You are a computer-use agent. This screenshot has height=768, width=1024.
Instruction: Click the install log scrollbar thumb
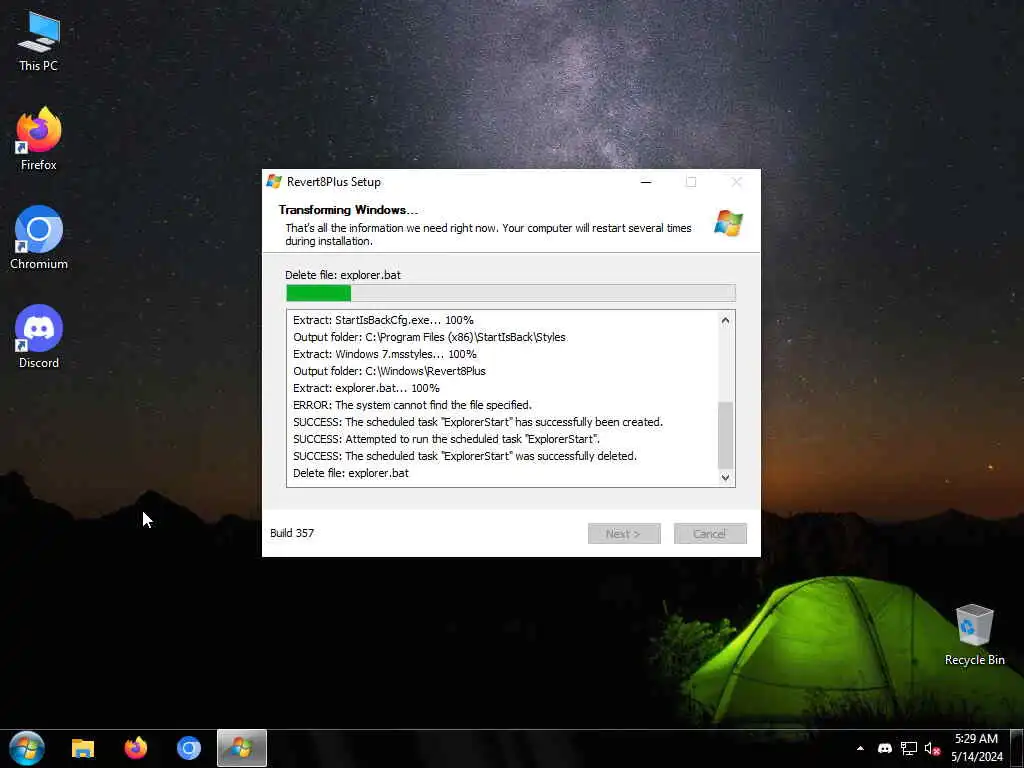(726, 435)
